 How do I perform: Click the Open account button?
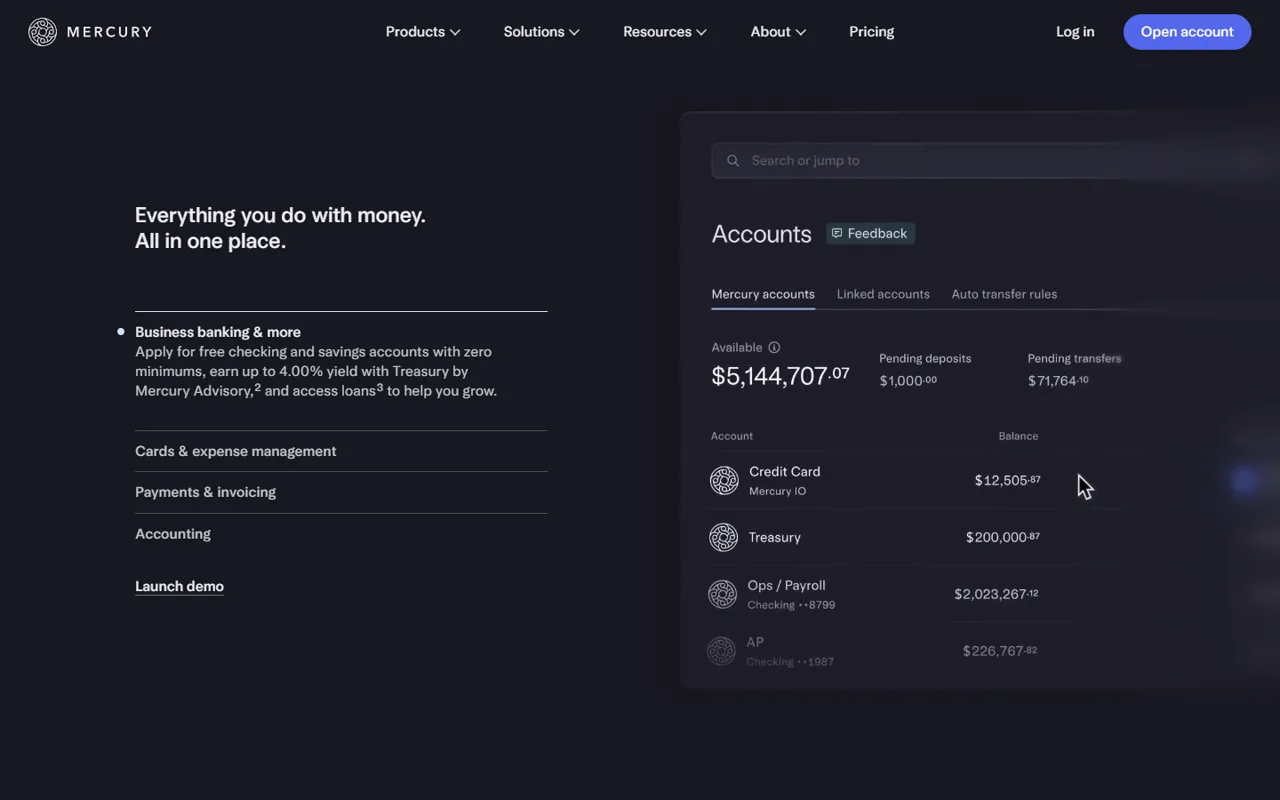click(1187, 32)
